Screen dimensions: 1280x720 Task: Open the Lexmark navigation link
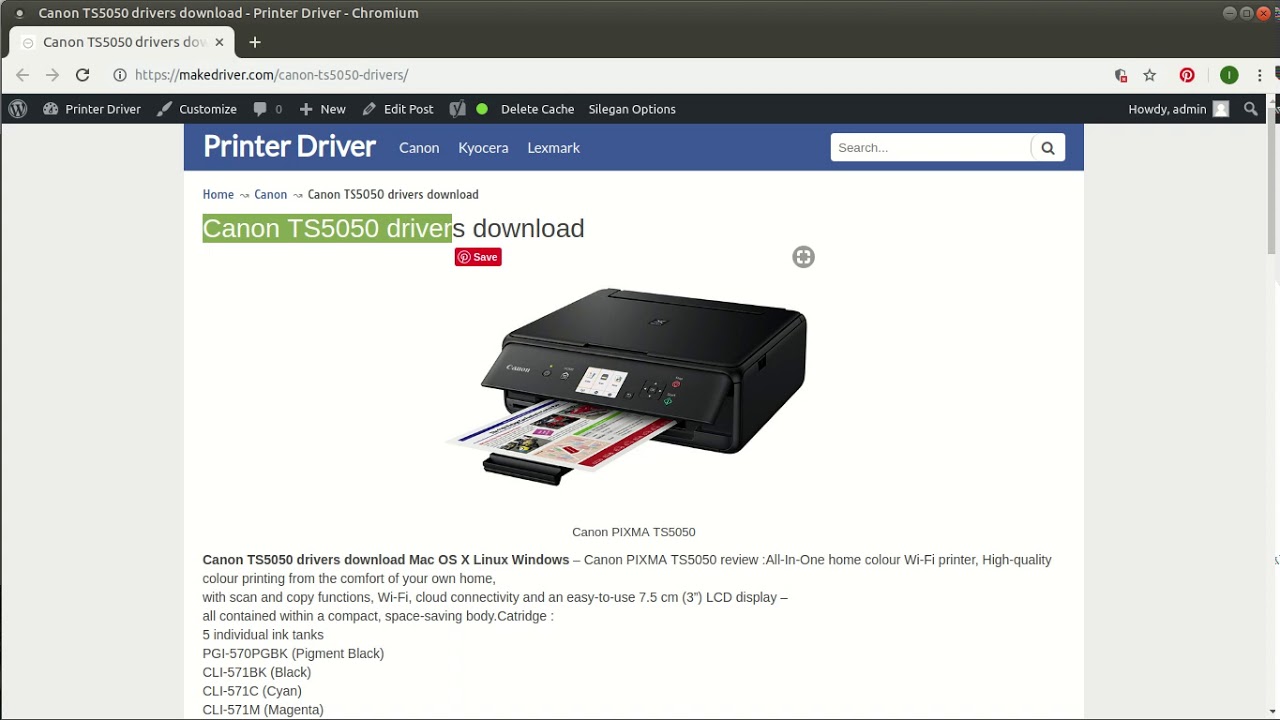pos(553,148)
